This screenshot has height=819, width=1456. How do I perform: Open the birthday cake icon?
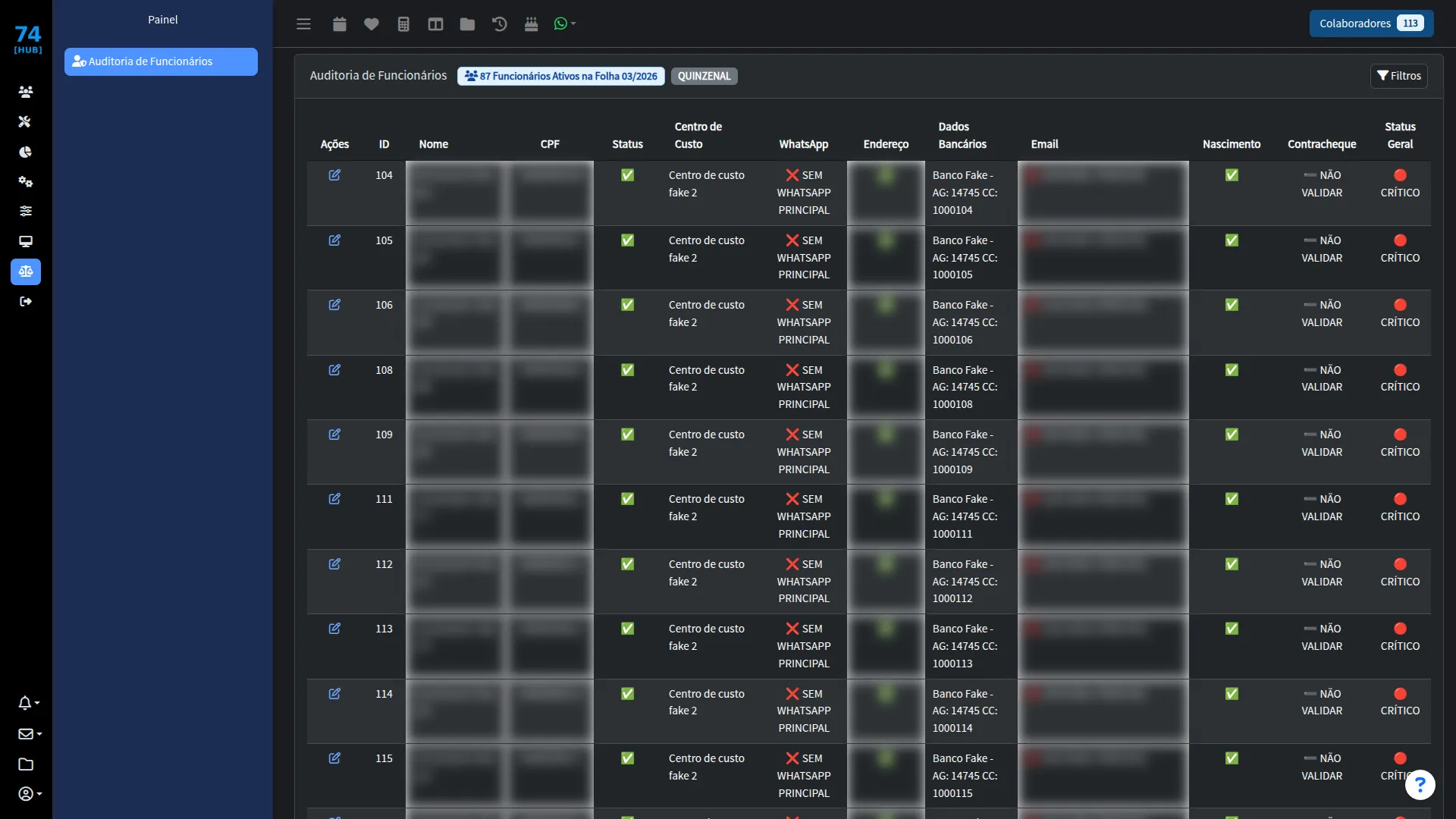pos(531,24)
